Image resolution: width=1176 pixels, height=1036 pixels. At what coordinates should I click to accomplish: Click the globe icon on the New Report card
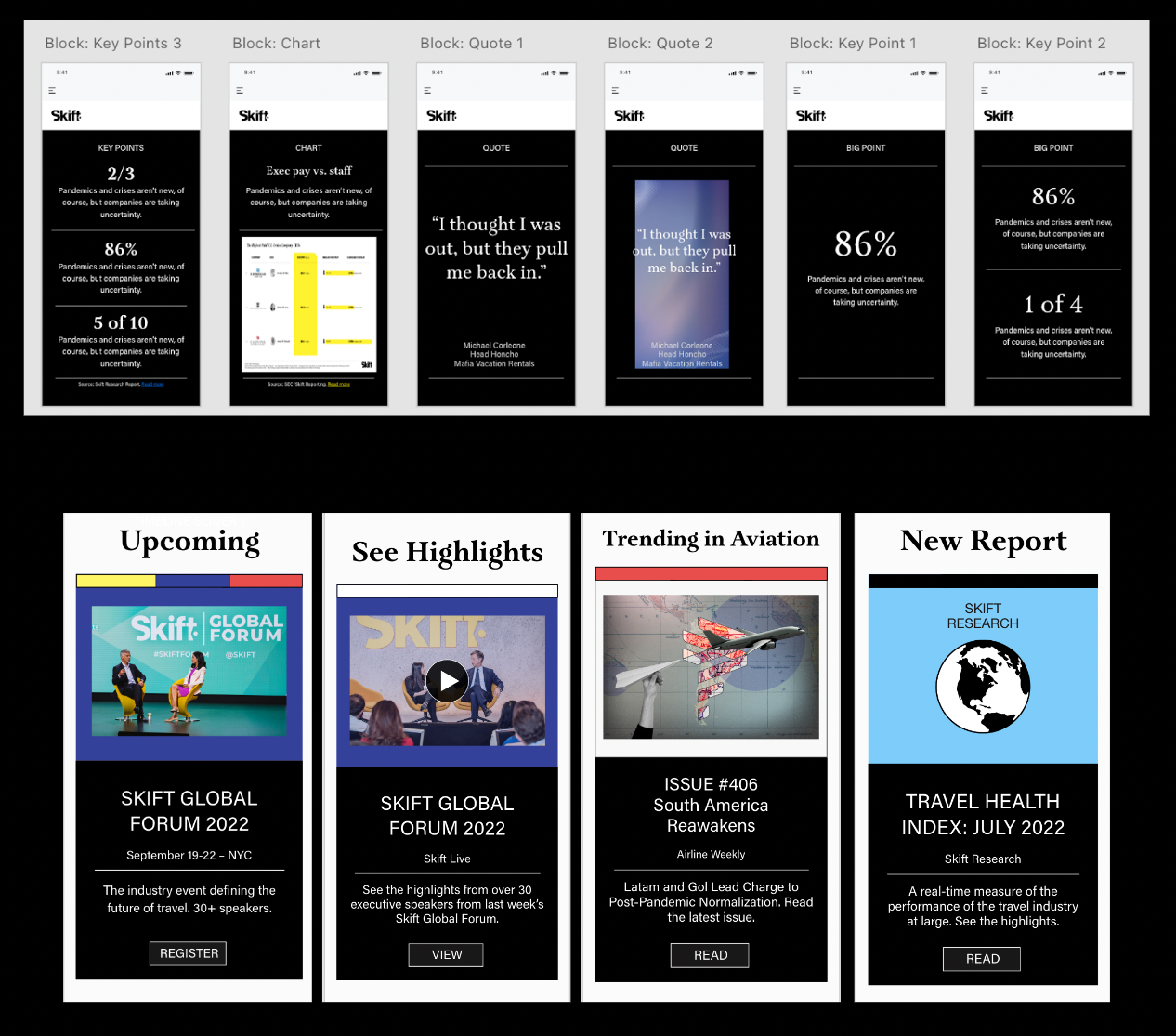pyautogui.click(x=982, y=687)
